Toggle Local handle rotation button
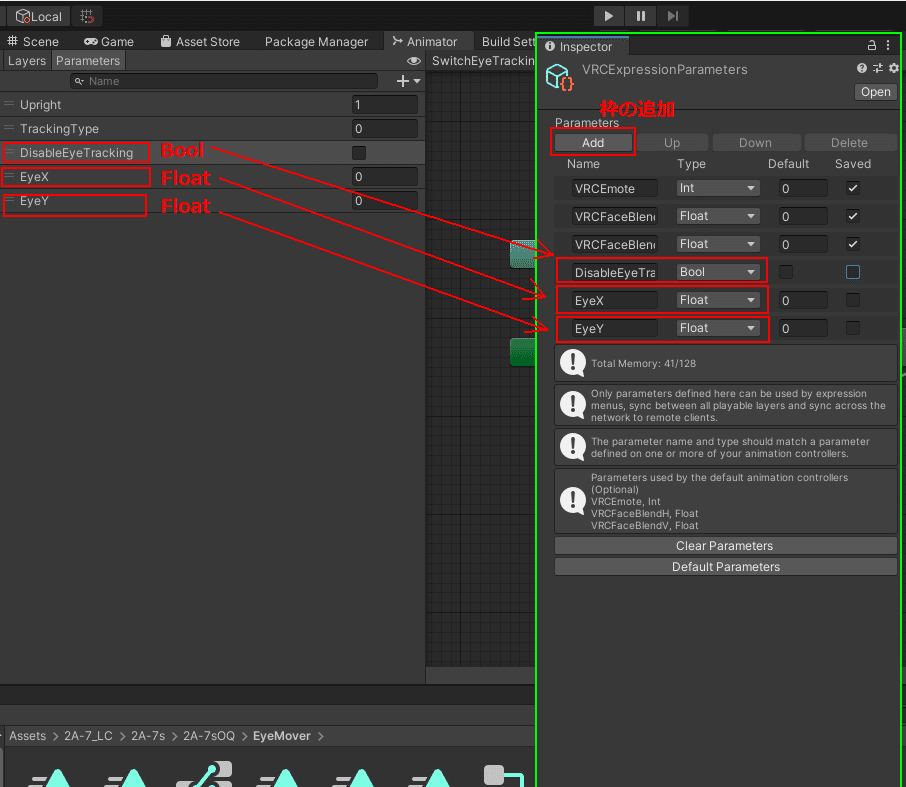Viewport: 906px width, 787px height. (x=38, y=16)
